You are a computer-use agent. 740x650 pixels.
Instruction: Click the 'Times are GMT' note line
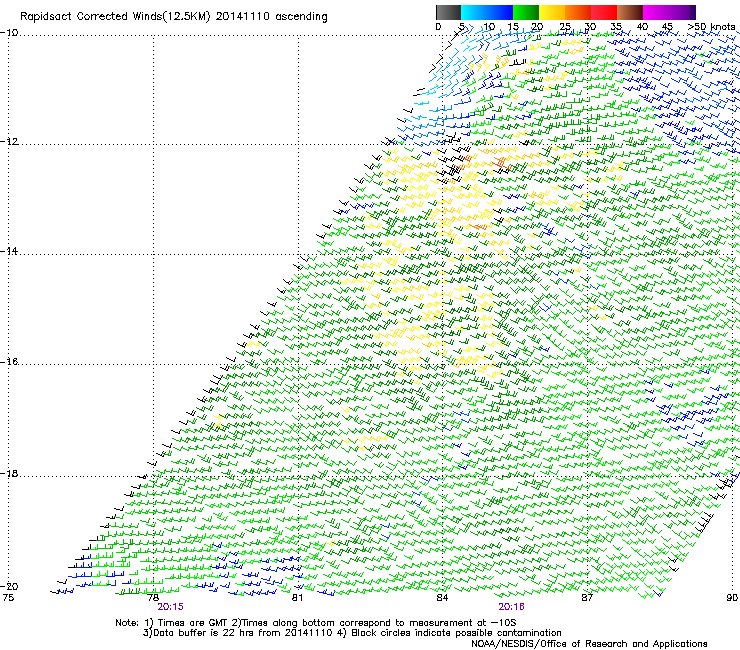click(x=316, y=623)
